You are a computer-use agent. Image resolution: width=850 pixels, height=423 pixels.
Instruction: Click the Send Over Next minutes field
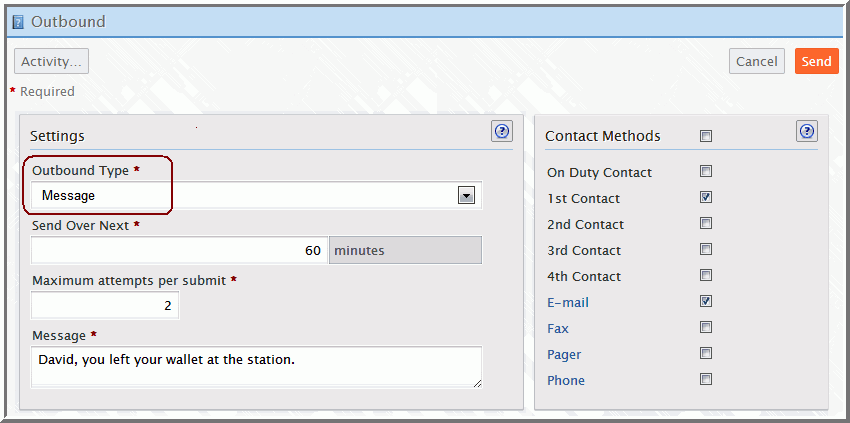(180, 250)
